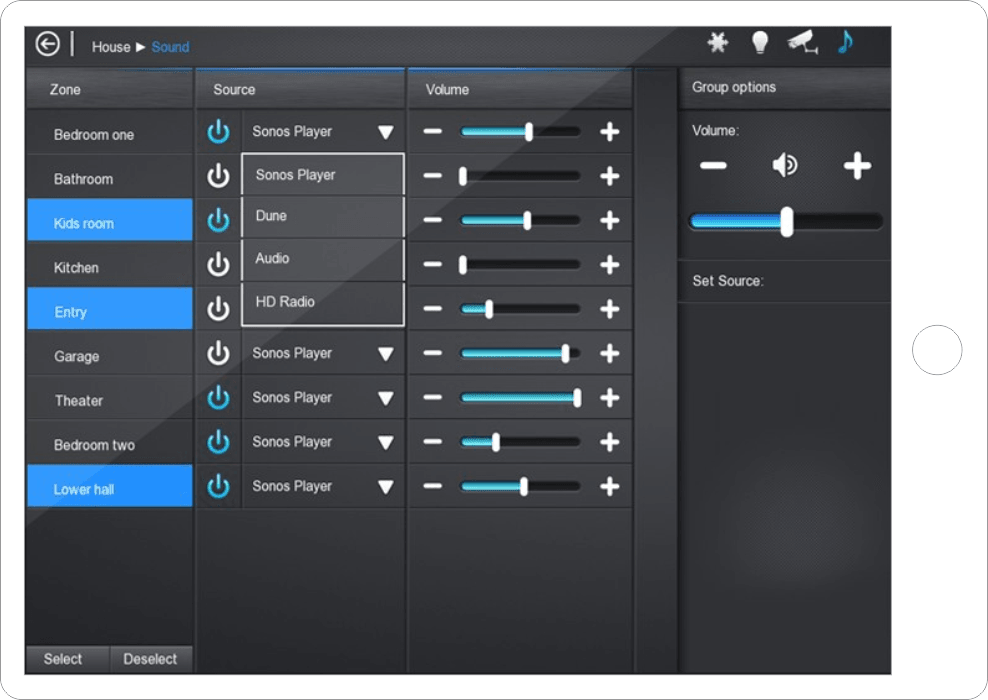This screenshot has width=988, height=700.
Task: Click the group volume speaker icon
Action: pos(785,166)
